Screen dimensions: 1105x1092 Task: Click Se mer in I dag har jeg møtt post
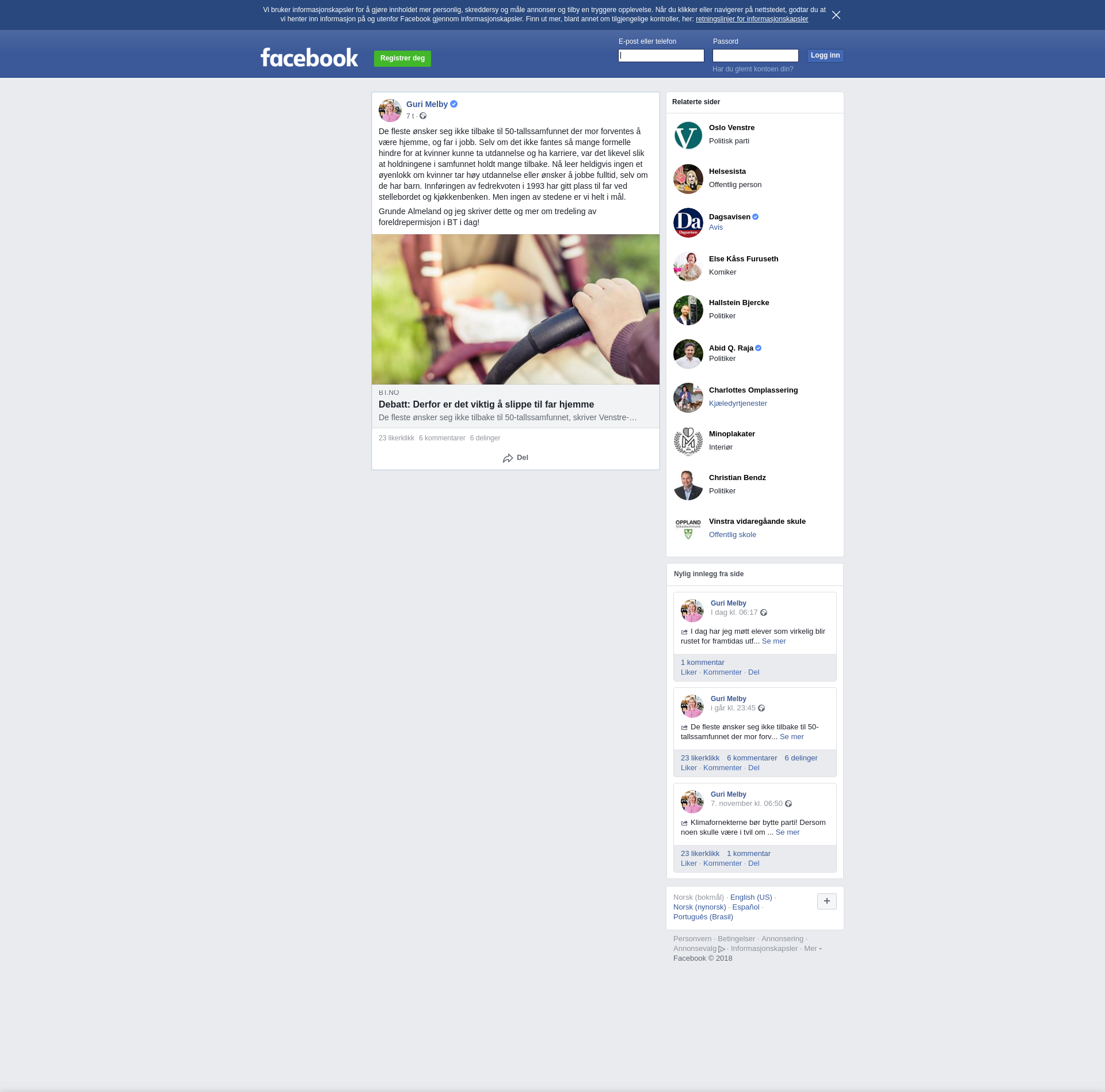[773, 641]
